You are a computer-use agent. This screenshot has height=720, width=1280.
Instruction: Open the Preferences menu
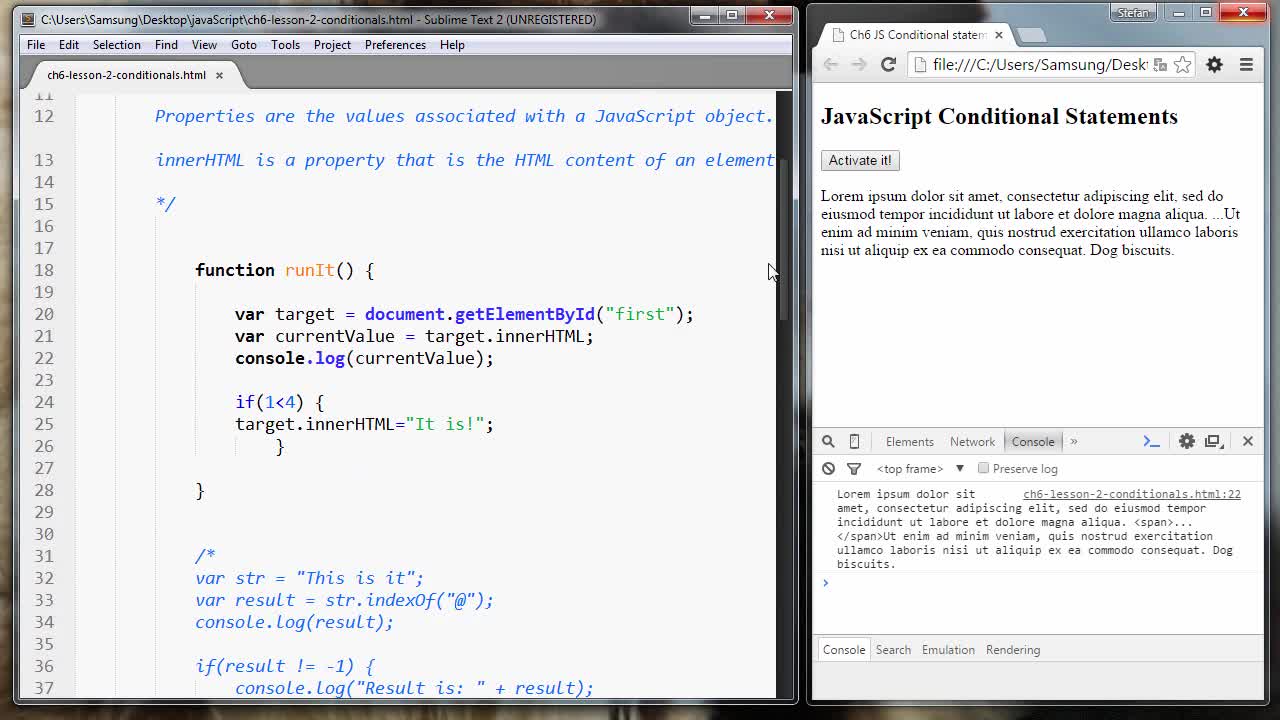pyautogui.click(x=395, y=45)
